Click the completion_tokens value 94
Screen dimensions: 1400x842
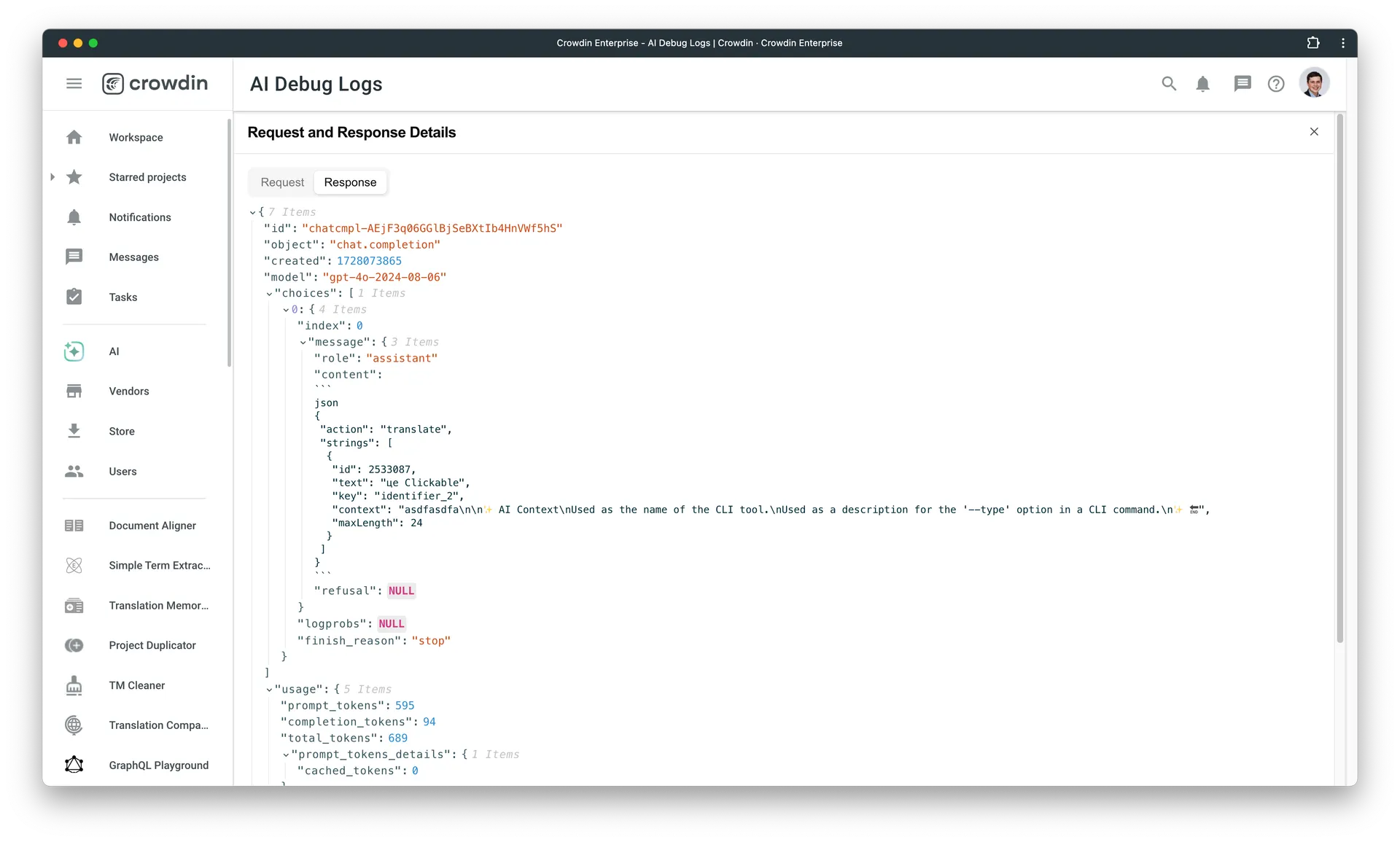tap(429, 722)
